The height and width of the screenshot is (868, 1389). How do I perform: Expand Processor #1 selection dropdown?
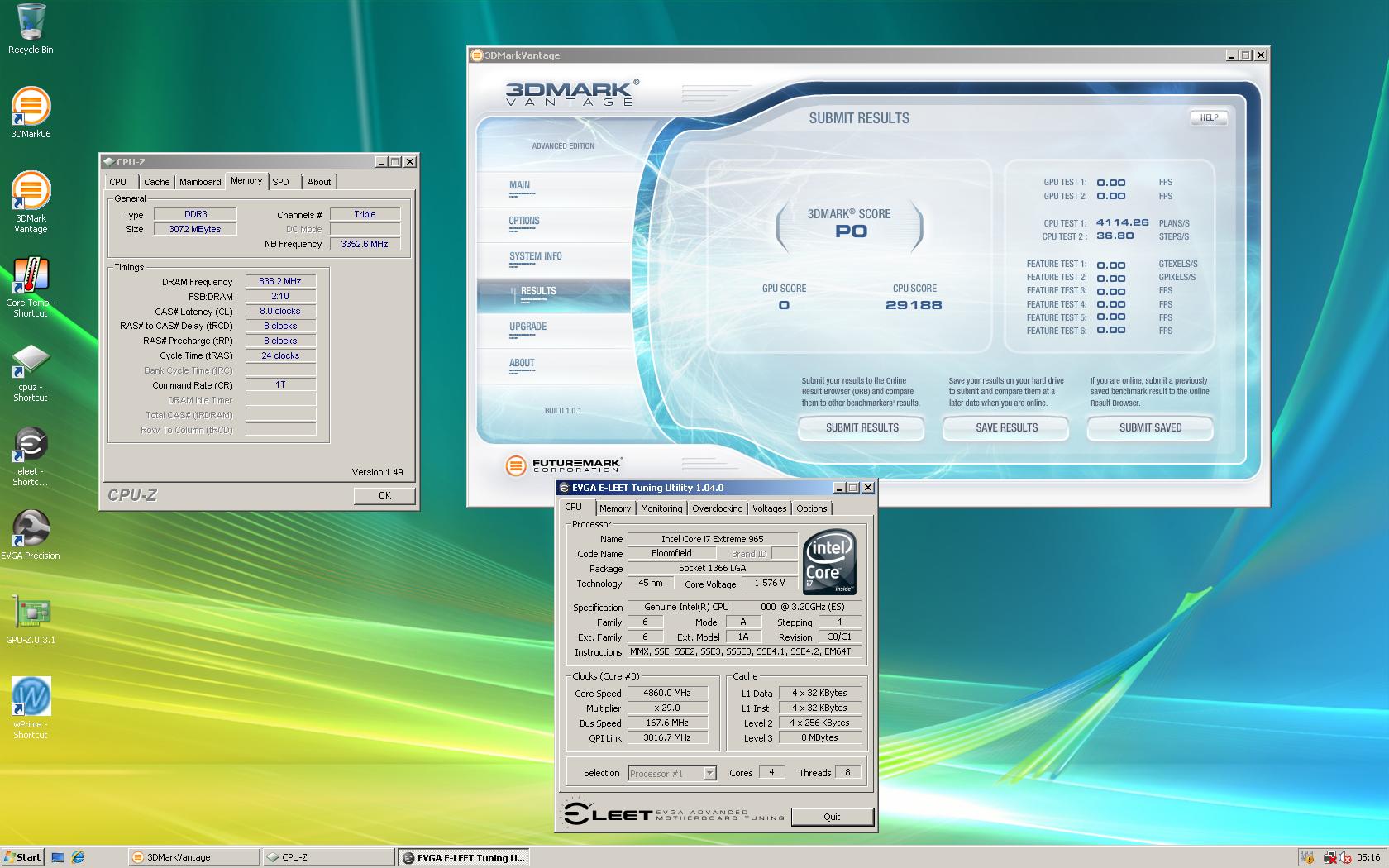(x=709, y=774)
